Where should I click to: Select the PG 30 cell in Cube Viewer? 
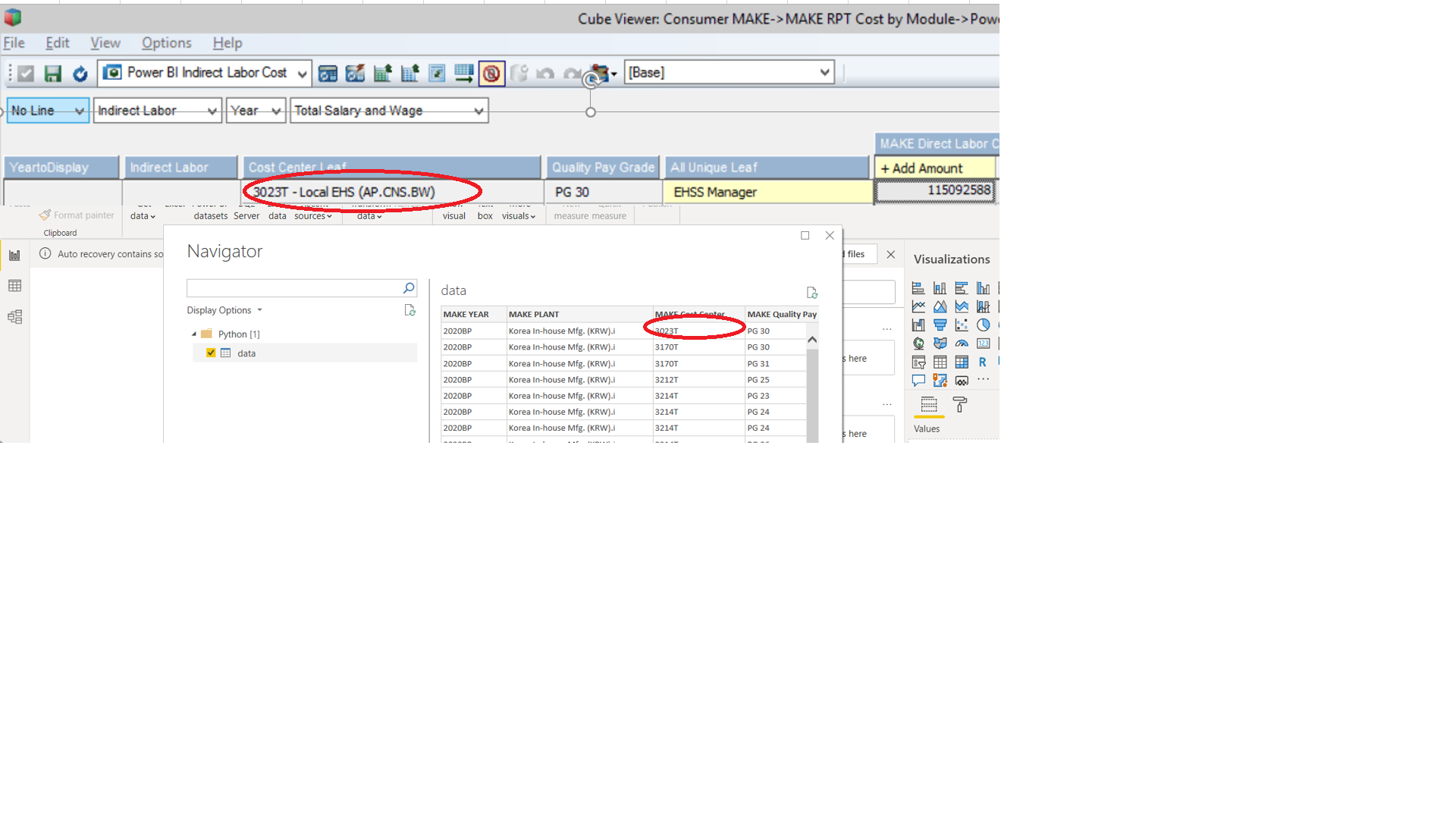click(602, 192)
